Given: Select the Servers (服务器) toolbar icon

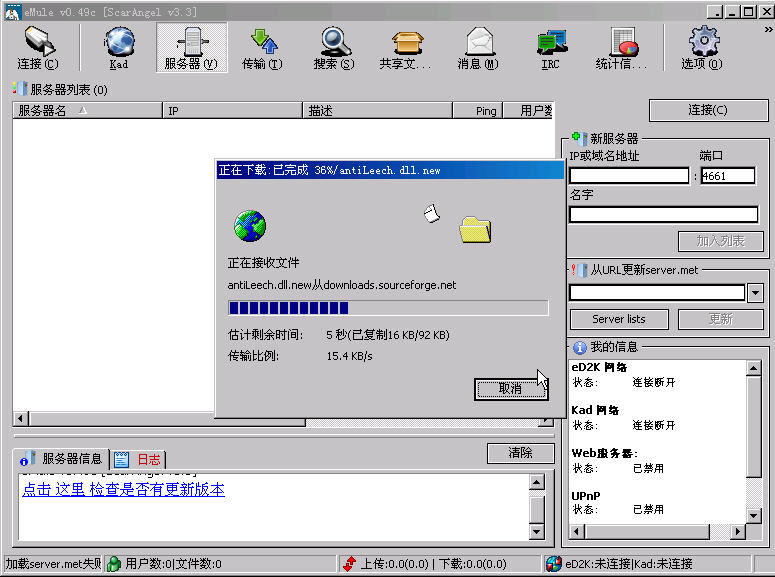Looking at the screenshot, I should coord(190,48).
